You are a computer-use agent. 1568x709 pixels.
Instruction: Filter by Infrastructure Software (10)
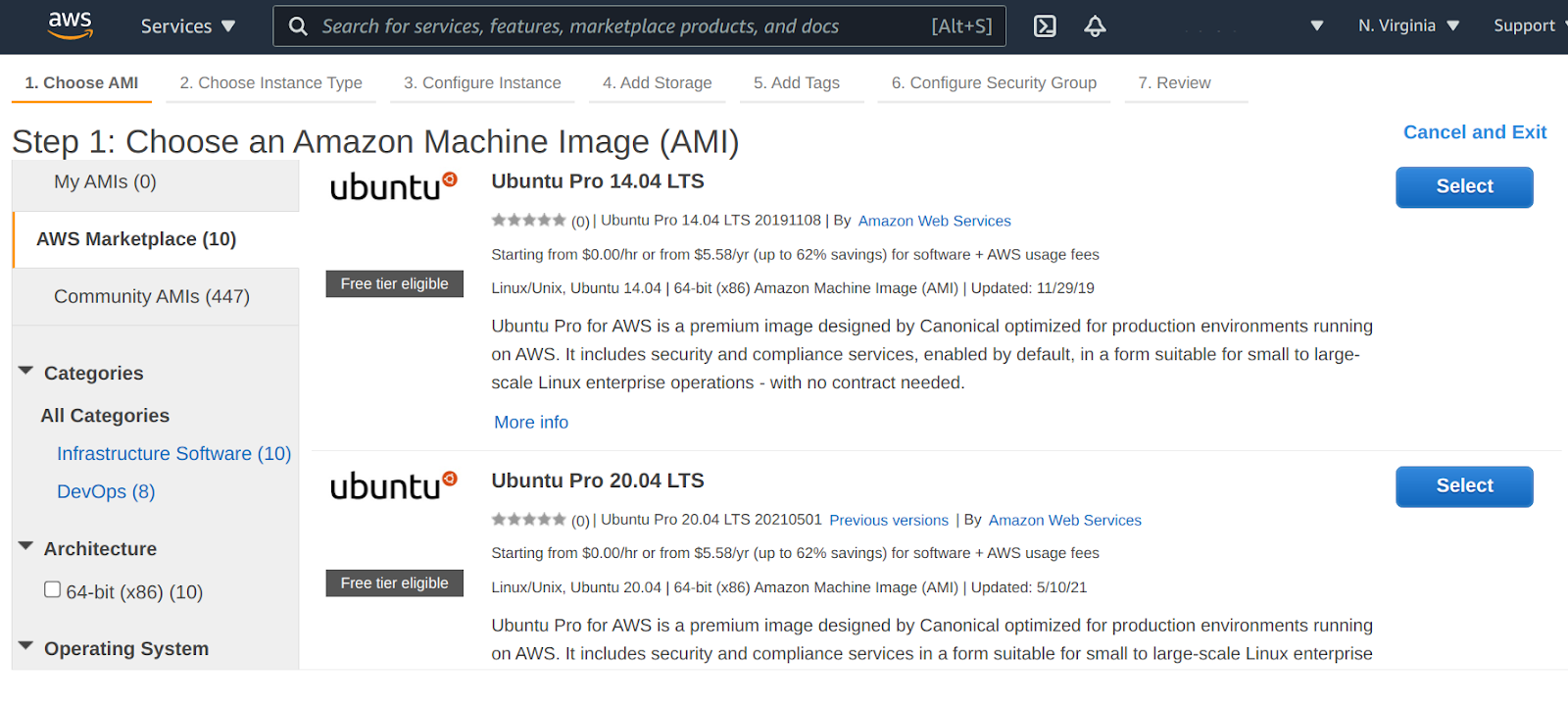(173, 454)
